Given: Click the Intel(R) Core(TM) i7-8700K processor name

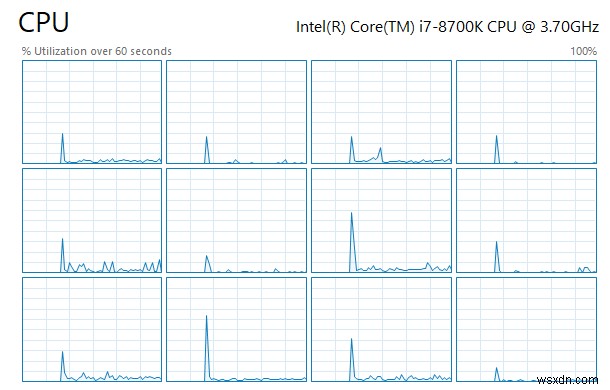Looking at the screenshot, I should 447,27.
